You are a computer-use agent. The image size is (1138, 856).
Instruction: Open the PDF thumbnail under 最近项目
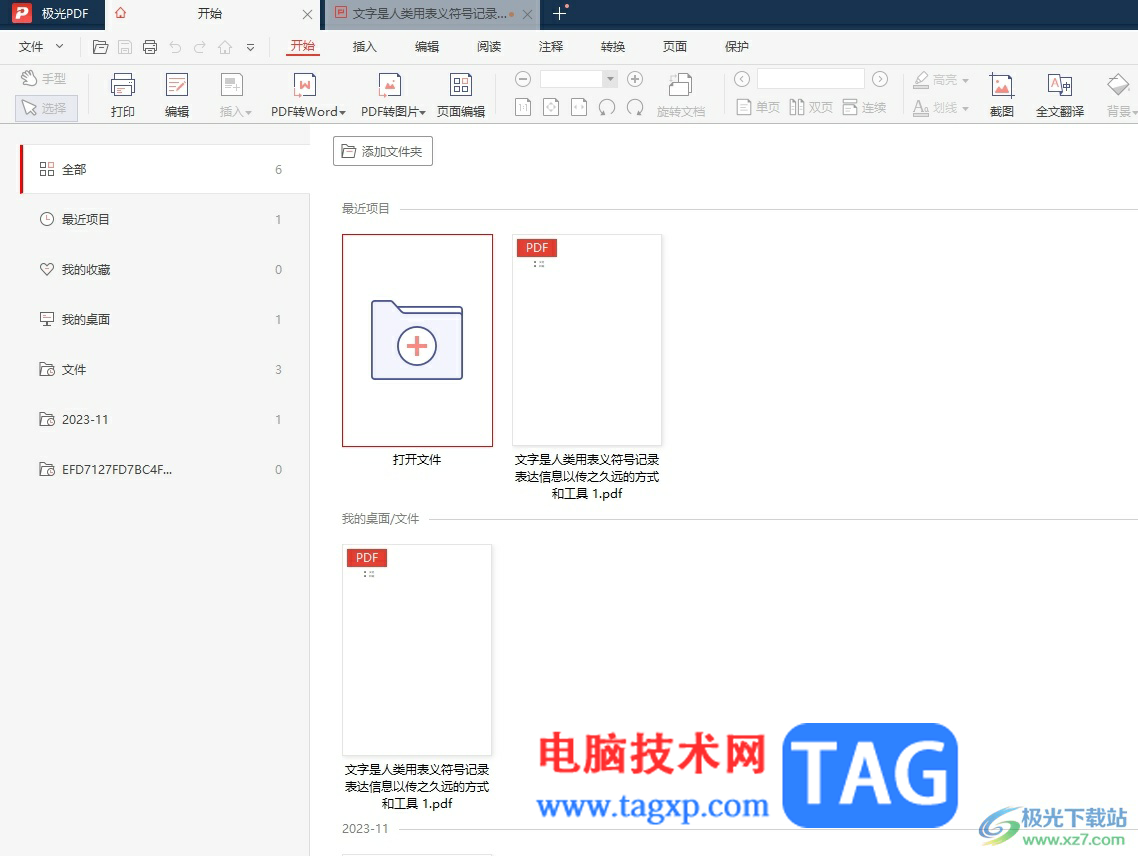point(586,340)
